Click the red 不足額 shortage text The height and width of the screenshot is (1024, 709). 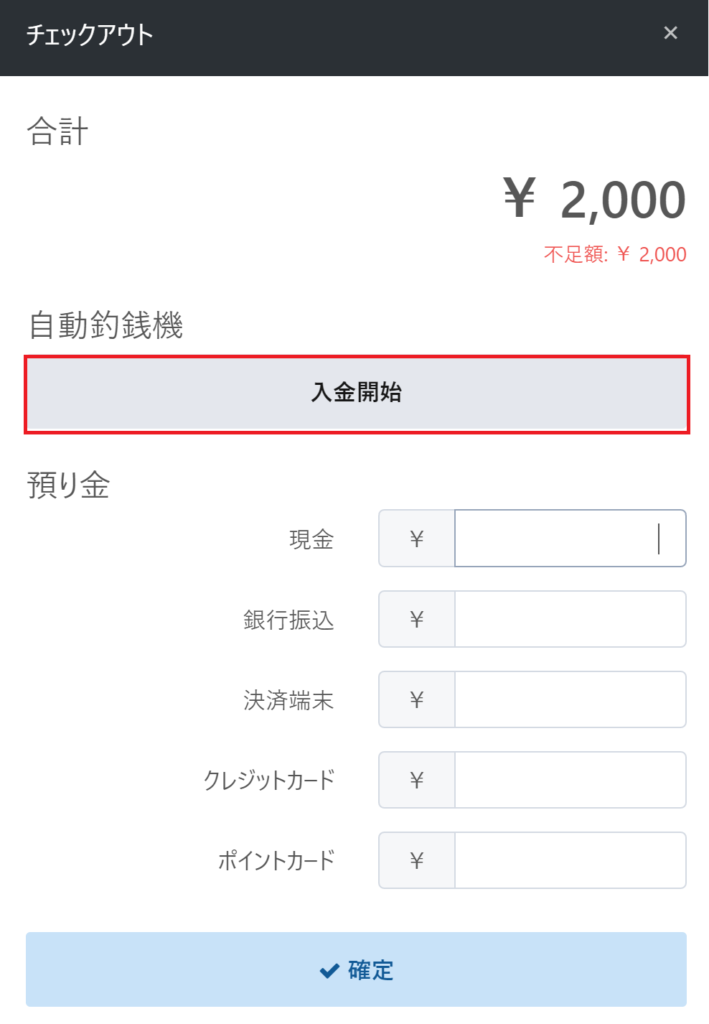[615, 254]
